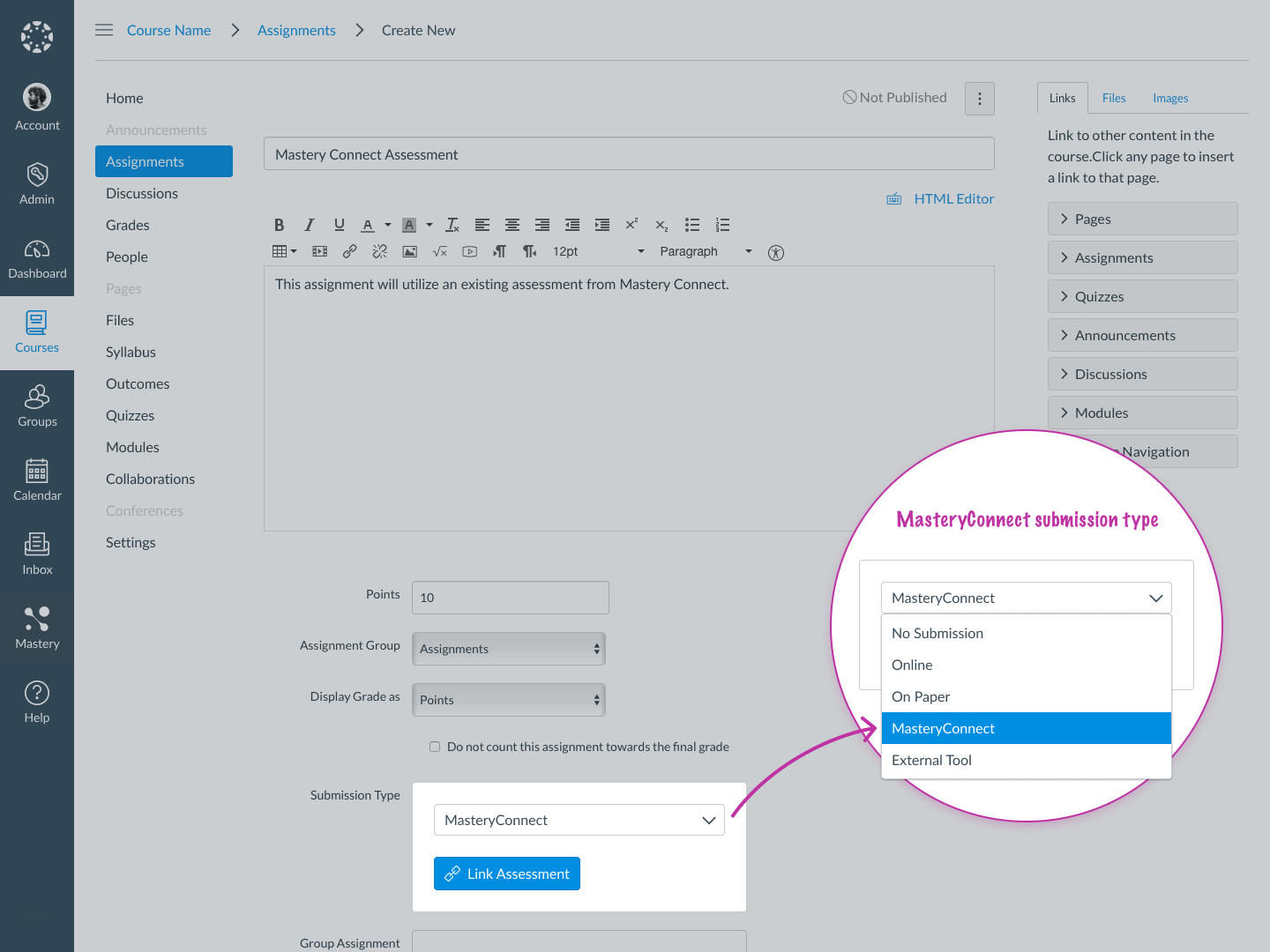The height and width of the screenshot is (952, 1270).
Task: Apply superscript formatting
Action: [631, 225]
